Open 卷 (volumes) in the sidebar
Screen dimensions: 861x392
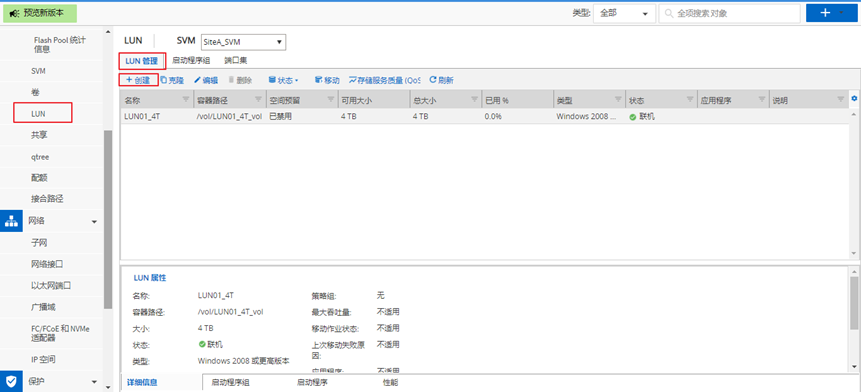click(35, 92)
